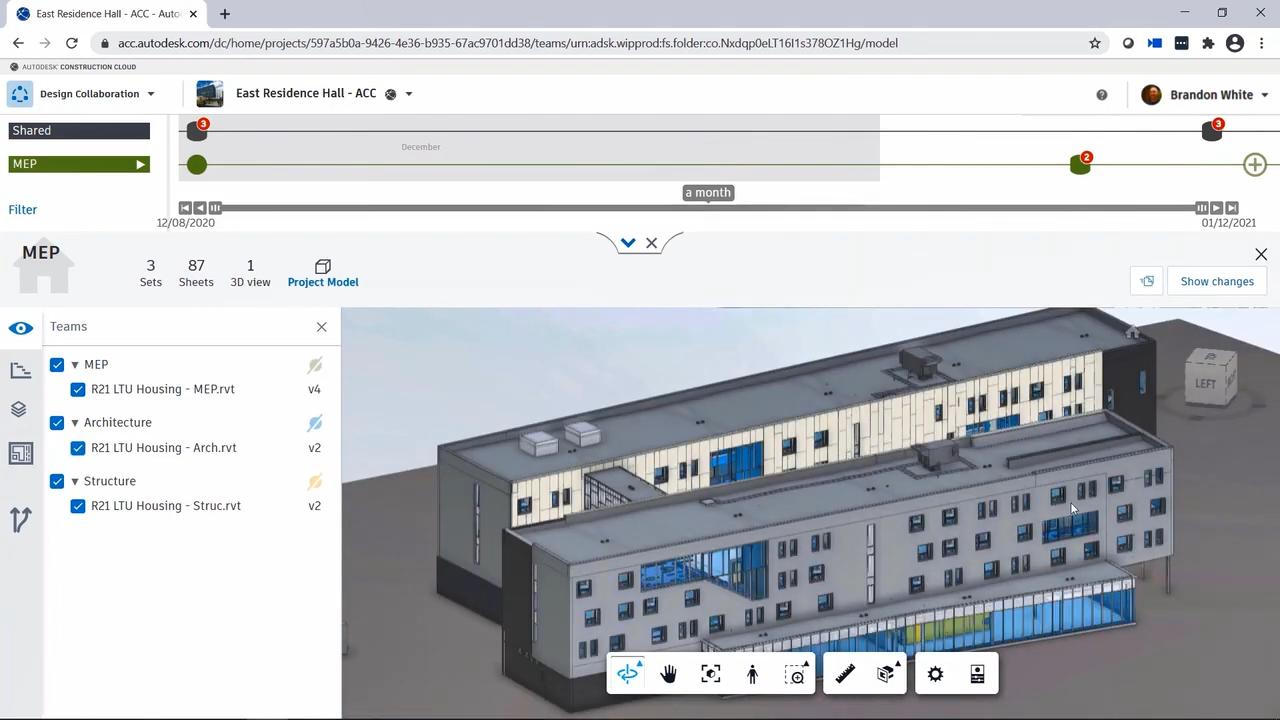Open the Design Collaboration module dropdown

click(x=151, y=94)
